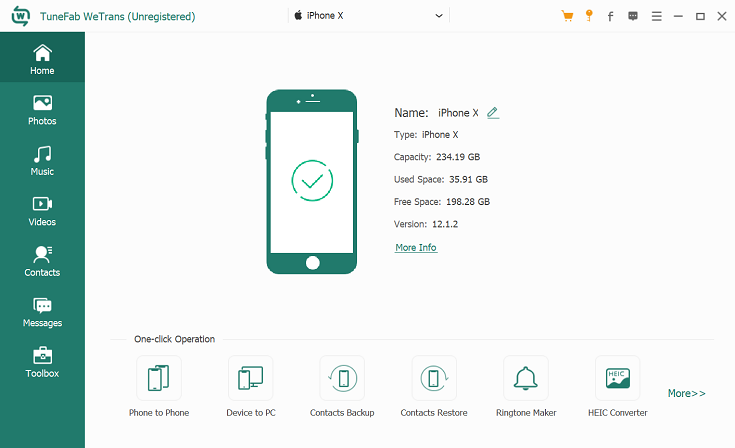Open the HEIC Converter icon
735x448 pixels.
click(x=617, y=378)
